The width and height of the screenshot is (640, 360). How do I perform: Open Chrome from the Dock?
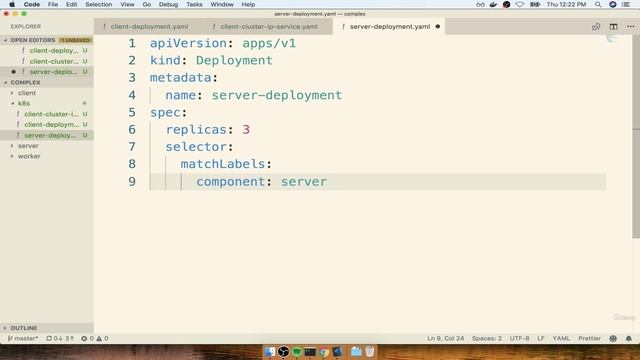(324, 351)
